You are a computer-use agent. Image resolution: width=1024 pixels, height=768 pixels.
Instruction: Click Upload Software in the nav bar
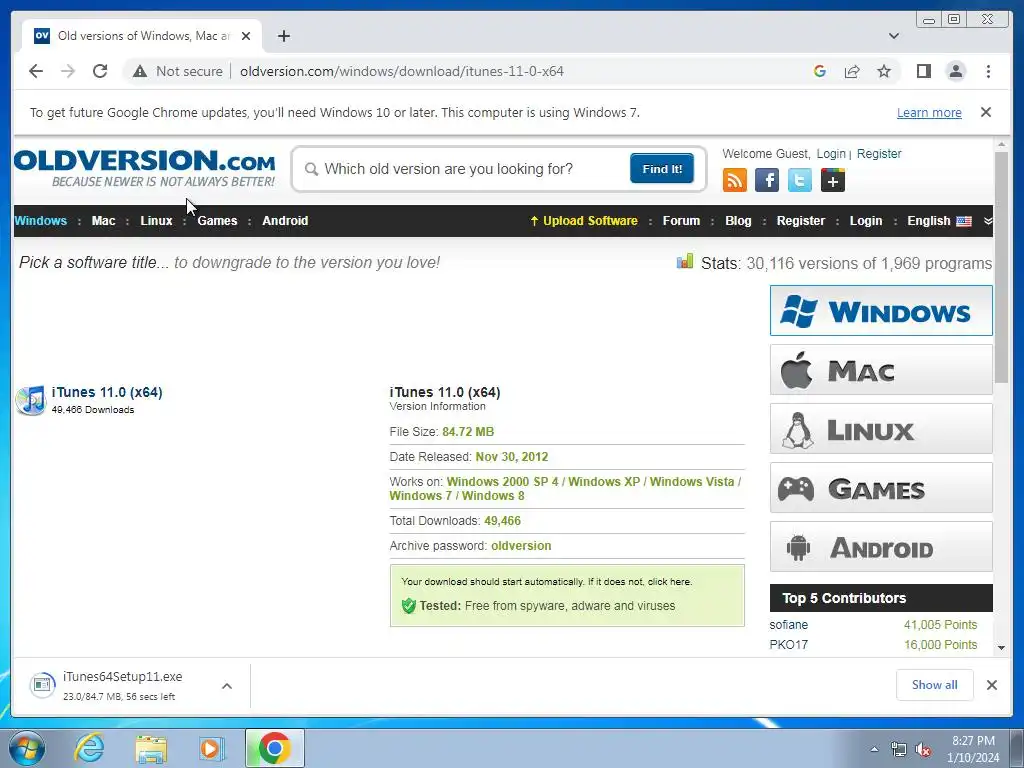584,221
